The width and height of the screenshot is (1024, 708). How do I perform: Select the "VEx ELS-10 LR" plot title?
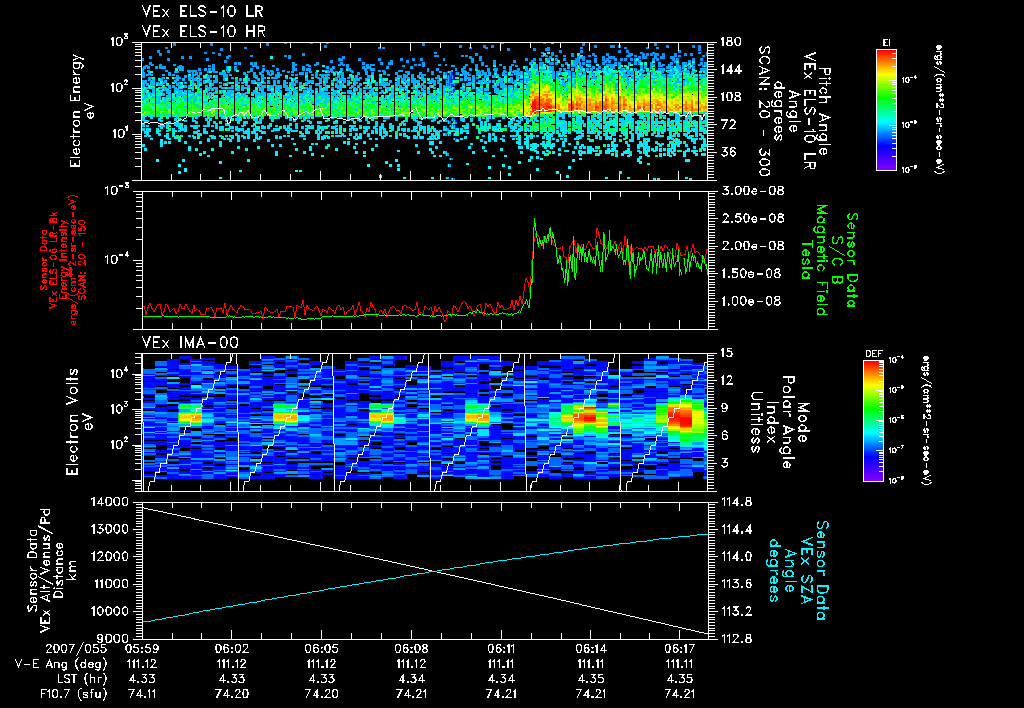pyautogui.click(x=202, y=11)
